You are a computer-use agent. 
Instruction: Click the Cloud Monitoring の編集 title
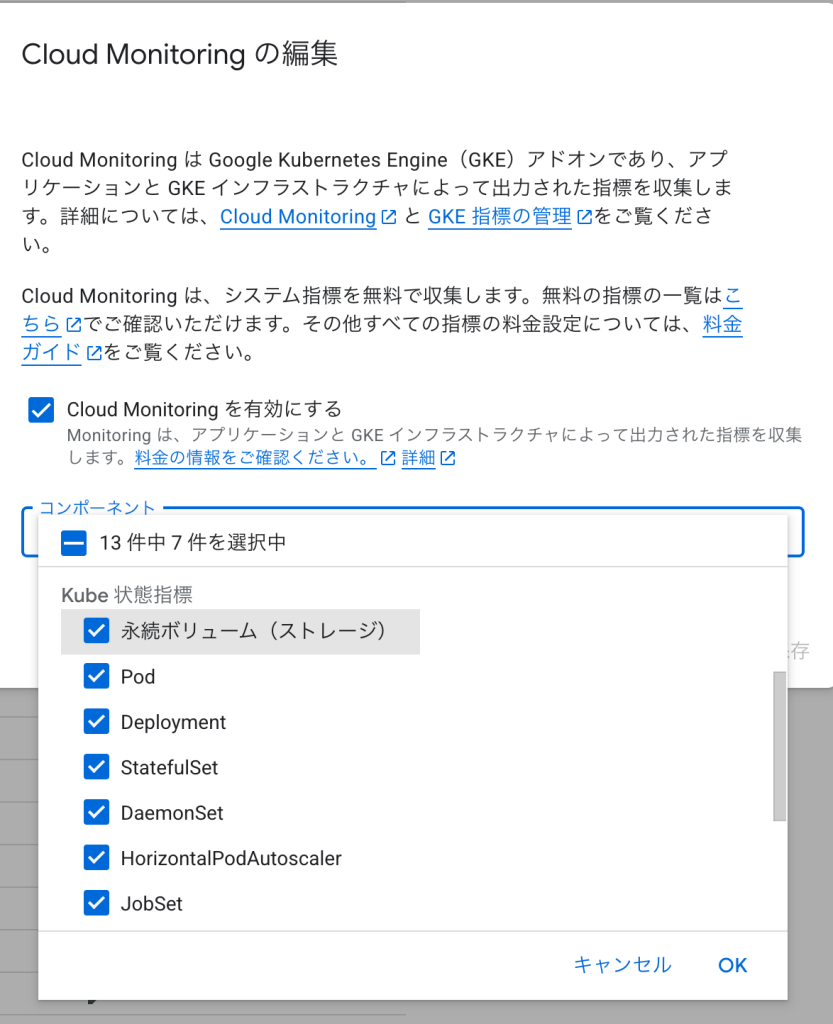click(180, 54)
